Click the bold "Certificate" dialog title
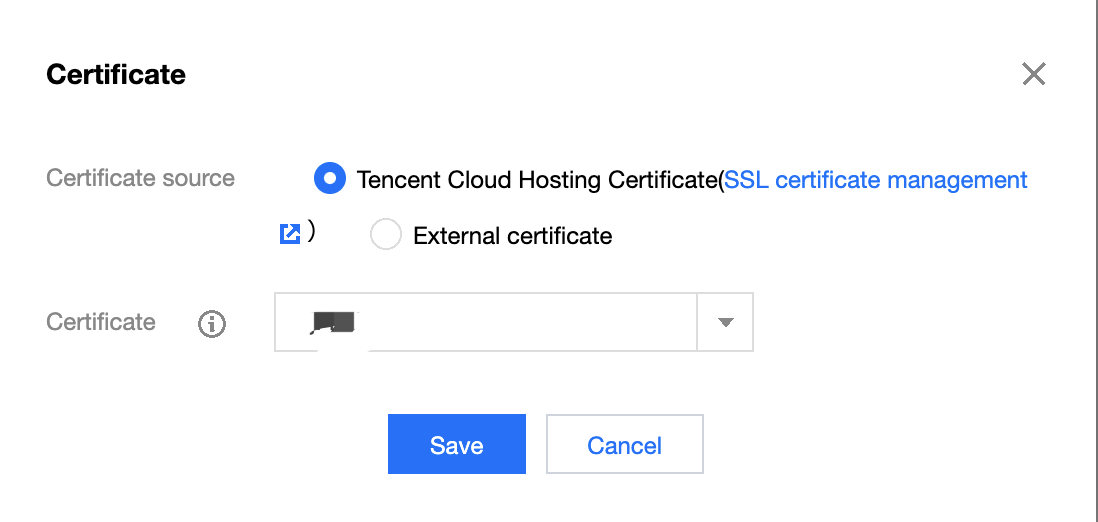This screenshot has width=1098, height=522. click(x=116, y=74)
